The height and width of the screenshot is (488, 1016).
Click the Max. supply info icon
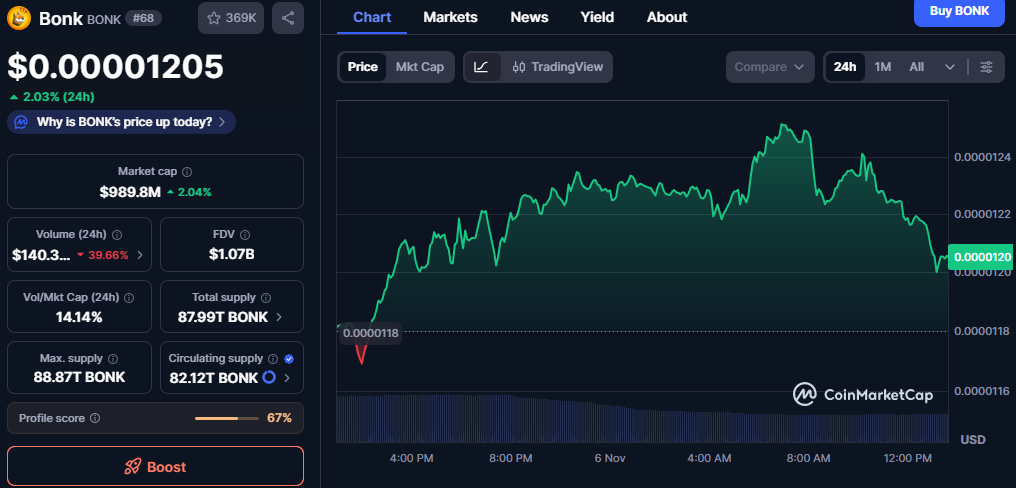[x=112, y=358]
